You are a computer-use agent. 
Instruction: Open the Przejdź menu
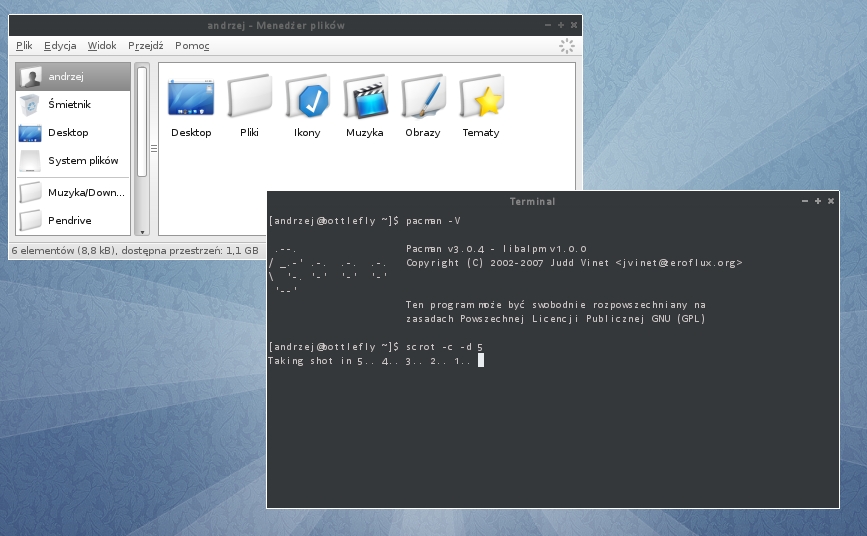click(x=145, y=46)
